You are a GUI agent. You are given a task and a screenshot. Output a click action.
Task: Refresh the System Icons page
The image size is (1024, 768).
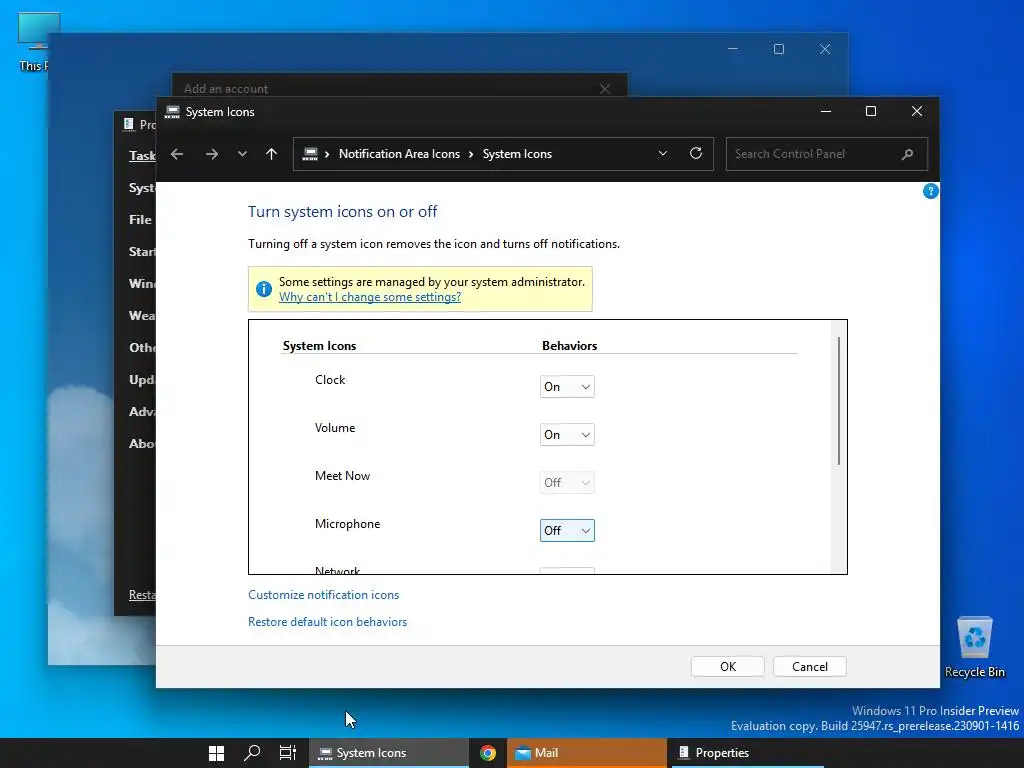696,153
